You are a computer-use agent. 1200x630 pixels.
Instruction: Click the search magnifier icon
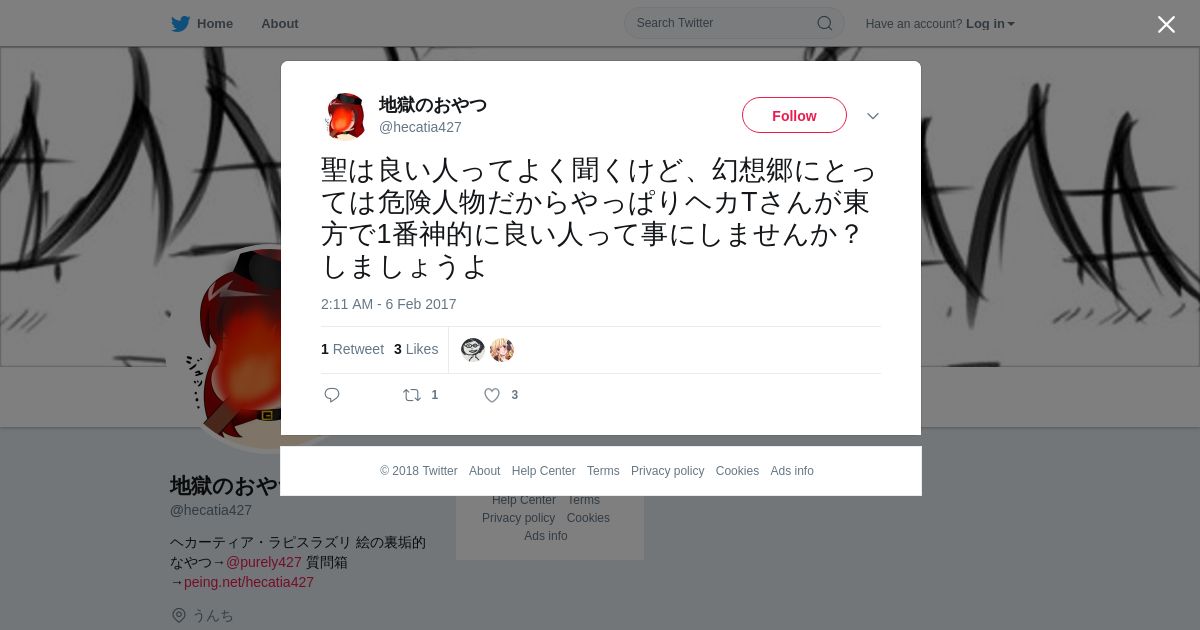point(824,23)
